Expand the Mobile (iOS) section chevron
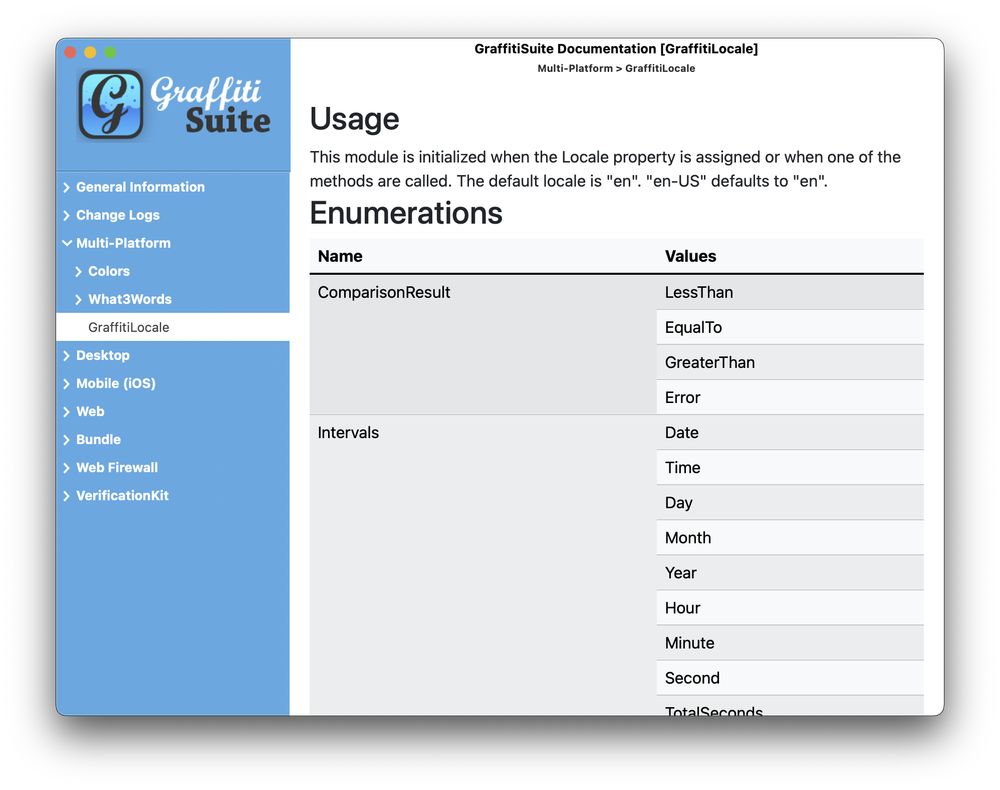The height and width of the screenshot is (790, 1000). point(67,384)
